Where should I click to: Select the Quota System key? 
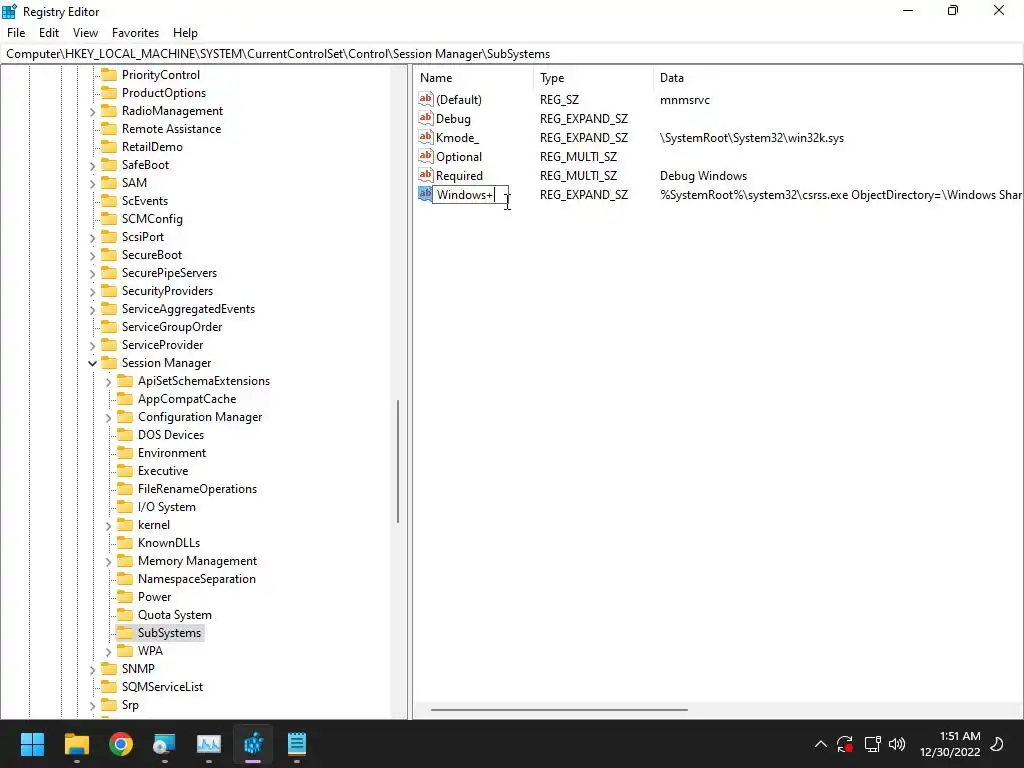174,615
